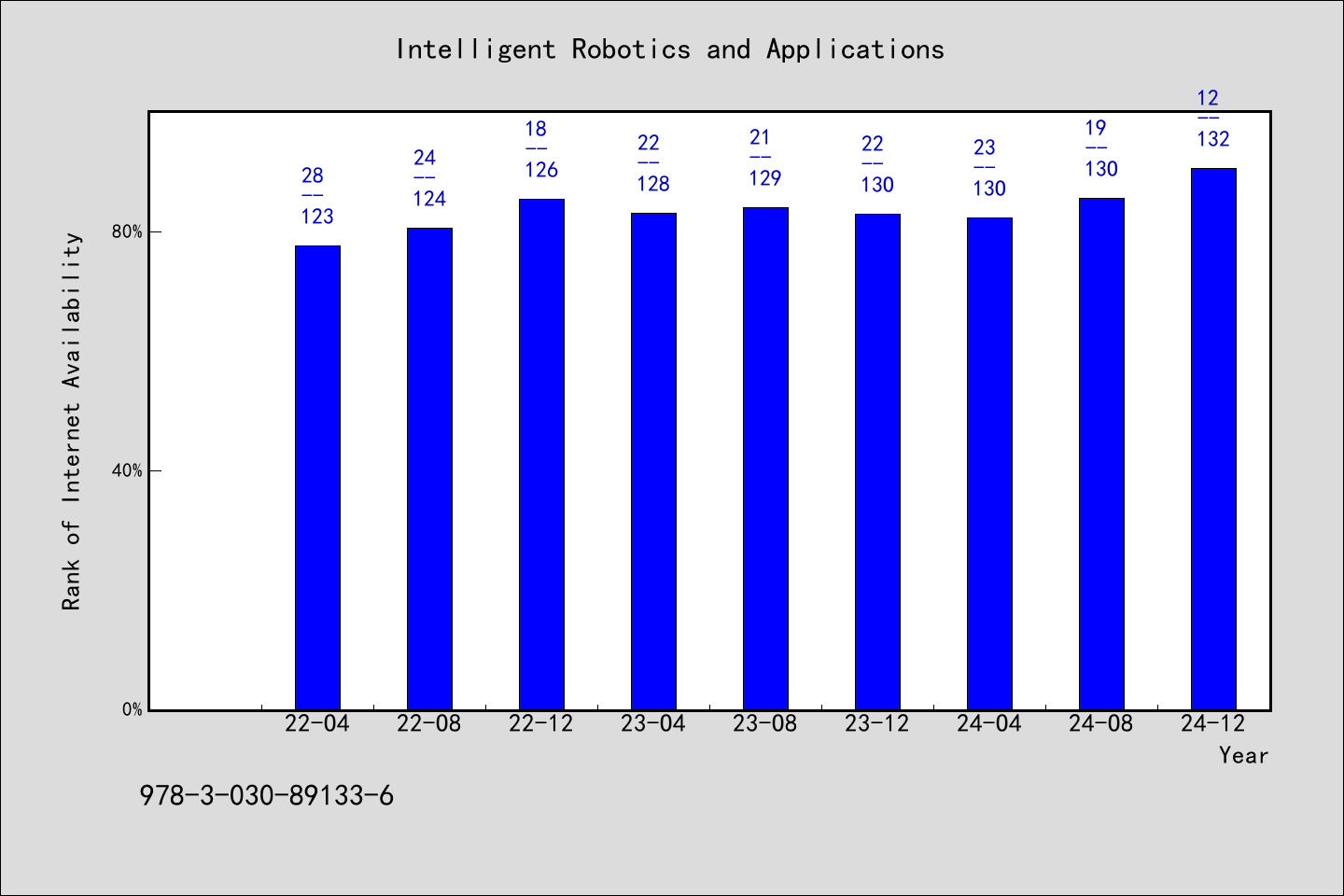Click the 28/123 rank label
This screenshot has height=896, width=1344.
[317, 196]
